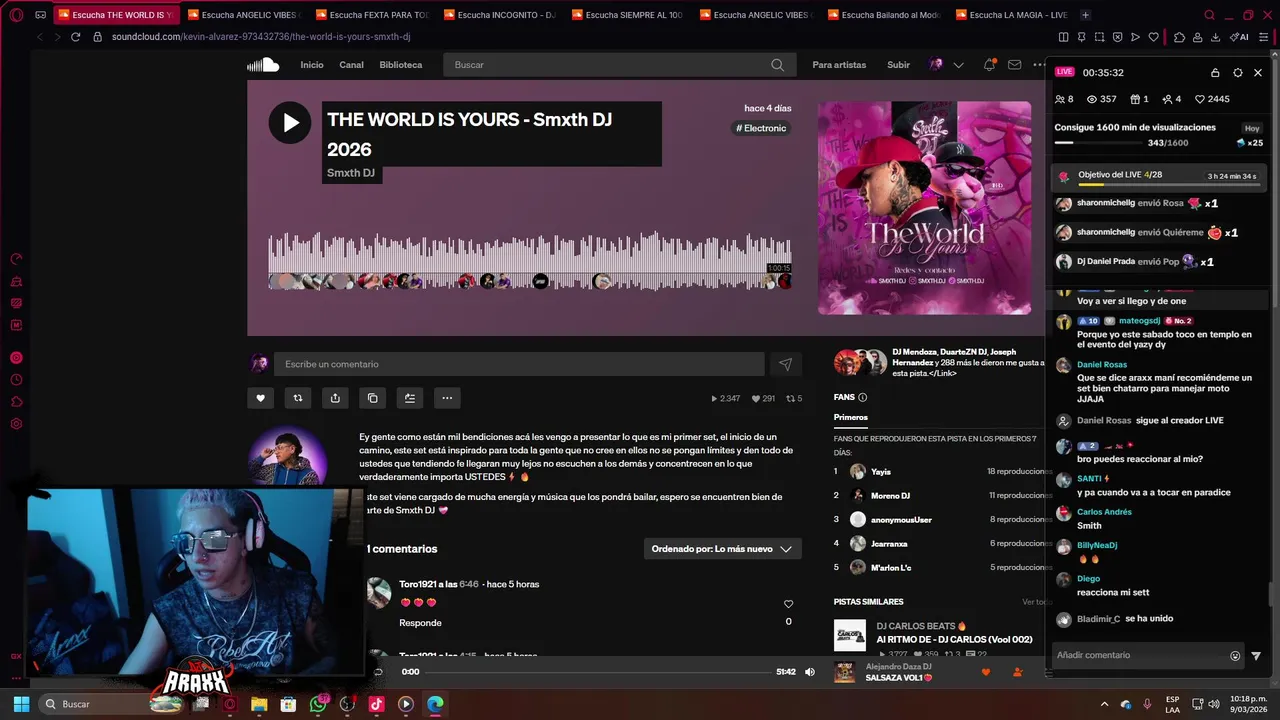Close the LIVE panel

click(1258, 73)
